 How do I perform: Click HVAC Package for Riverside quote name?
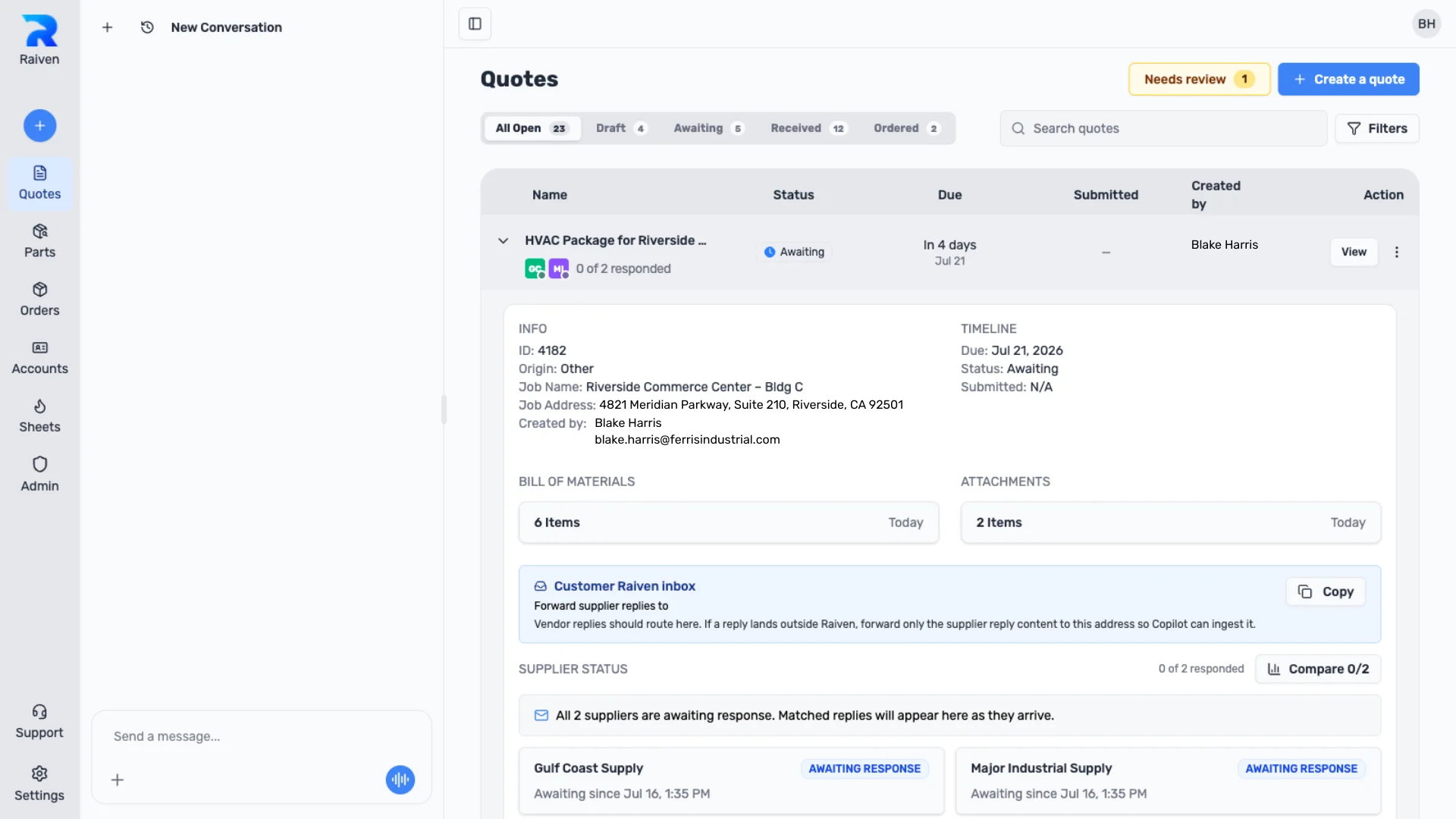[615, 240]
